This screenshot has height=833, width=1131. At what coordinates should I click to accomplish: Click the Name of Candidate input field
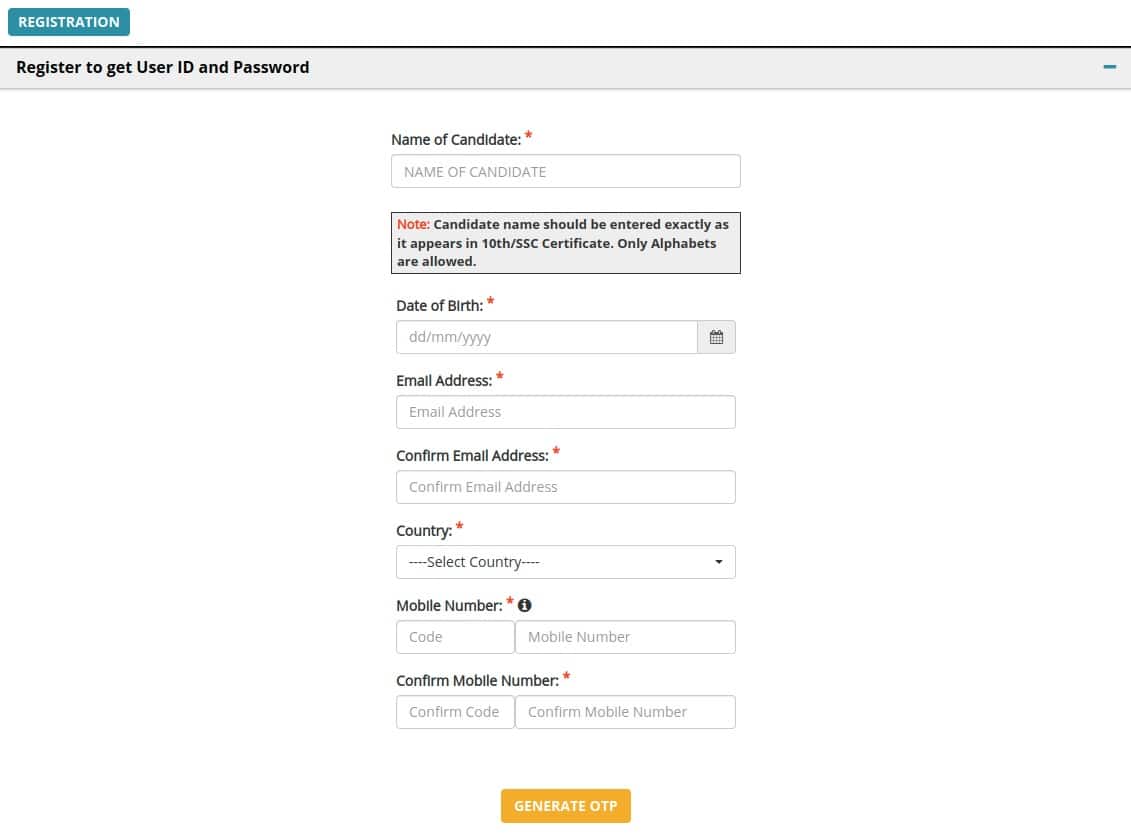tap(566, 171)
